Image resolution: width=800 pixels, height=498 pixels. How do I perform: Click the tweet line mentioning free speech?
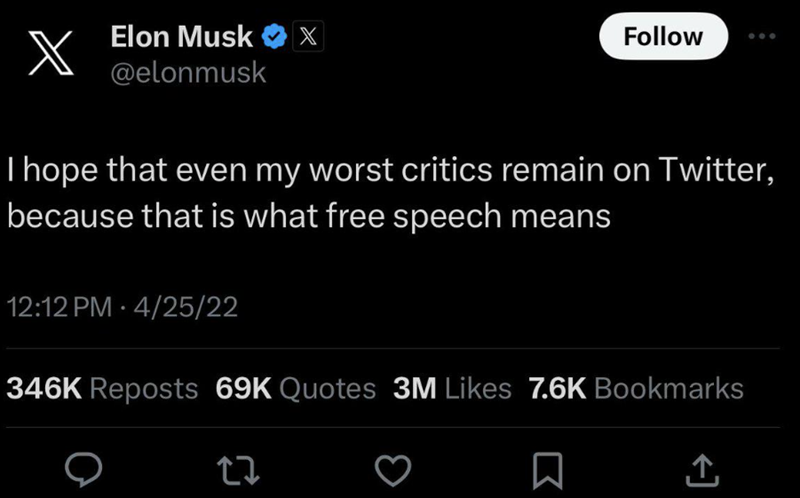(308, 214)
